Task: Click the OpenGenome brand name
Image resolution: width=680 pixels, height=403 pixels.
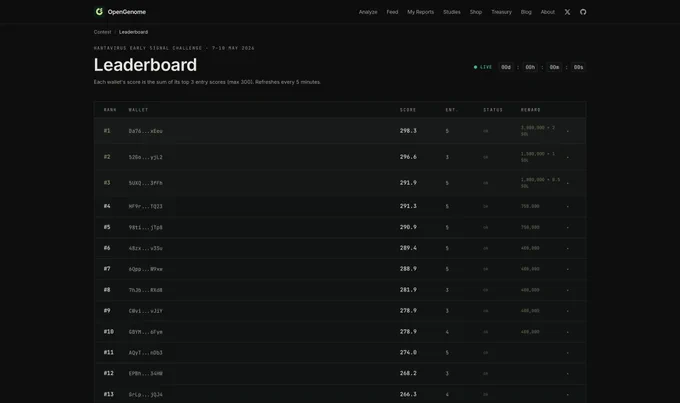Action: pyautogui.click(x=127, y=12)
